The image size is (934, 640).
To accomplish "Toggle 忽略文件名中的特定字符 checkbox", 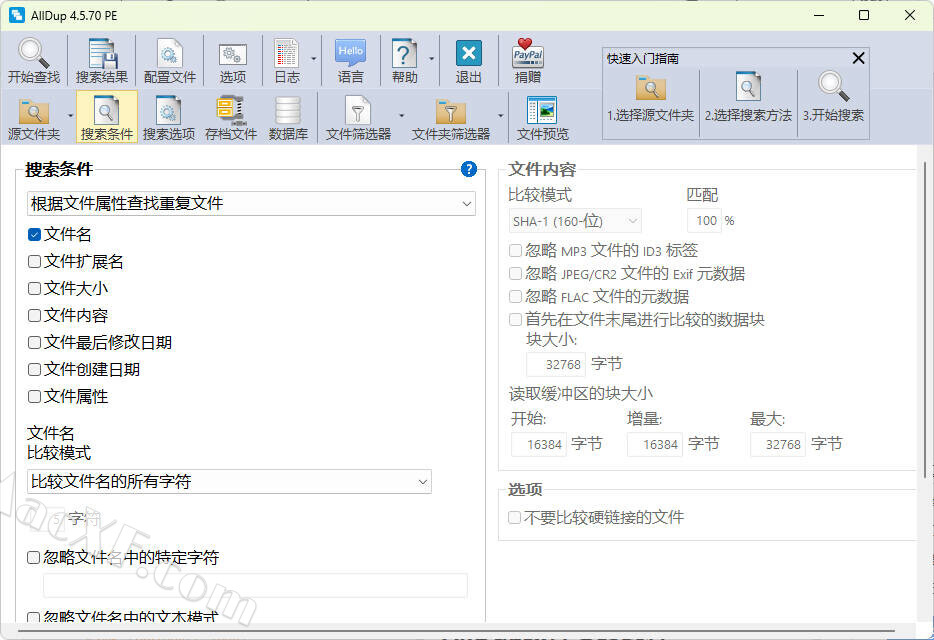I will point(34,557).
